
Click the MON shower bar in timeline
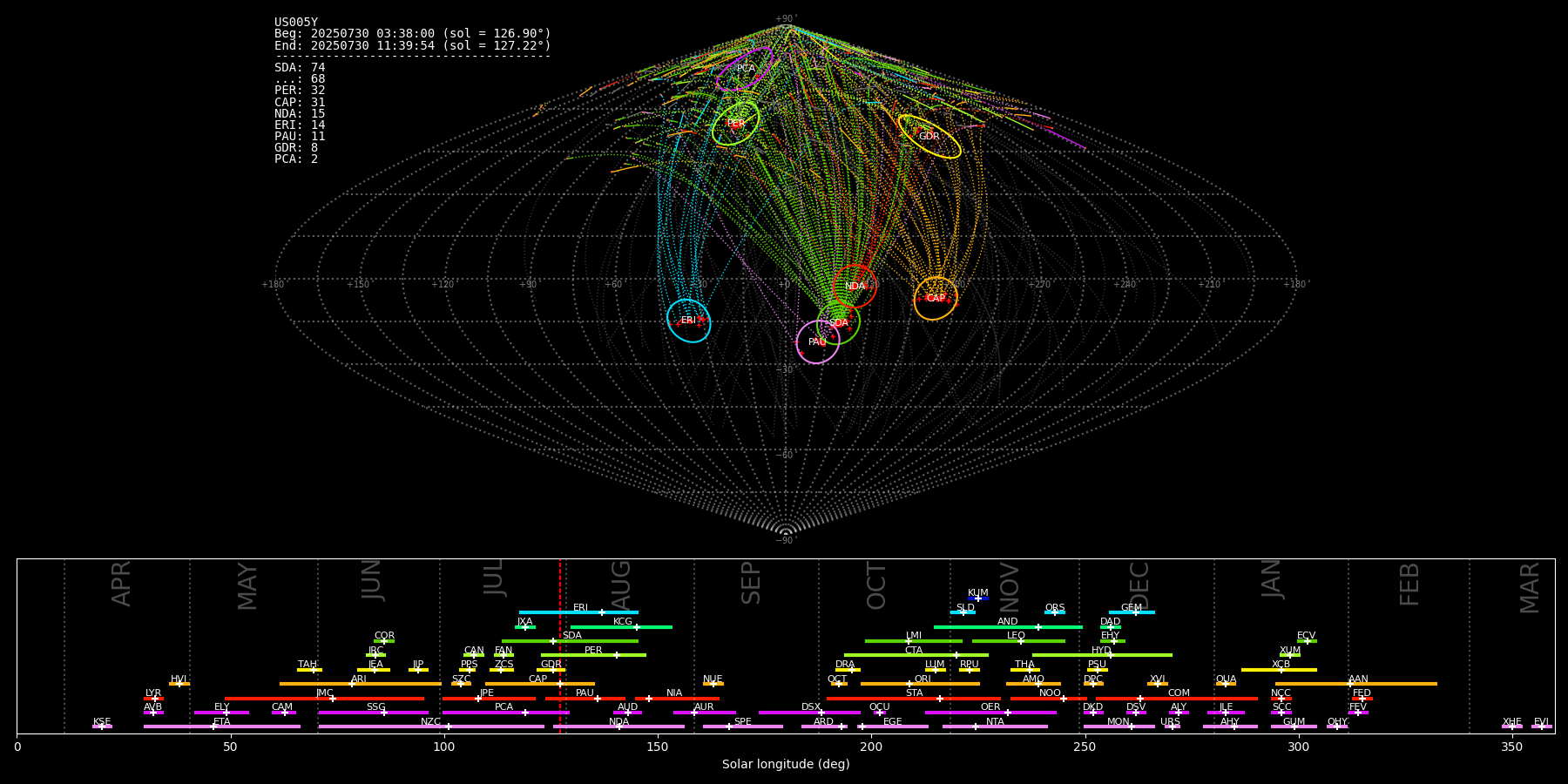1119,727
